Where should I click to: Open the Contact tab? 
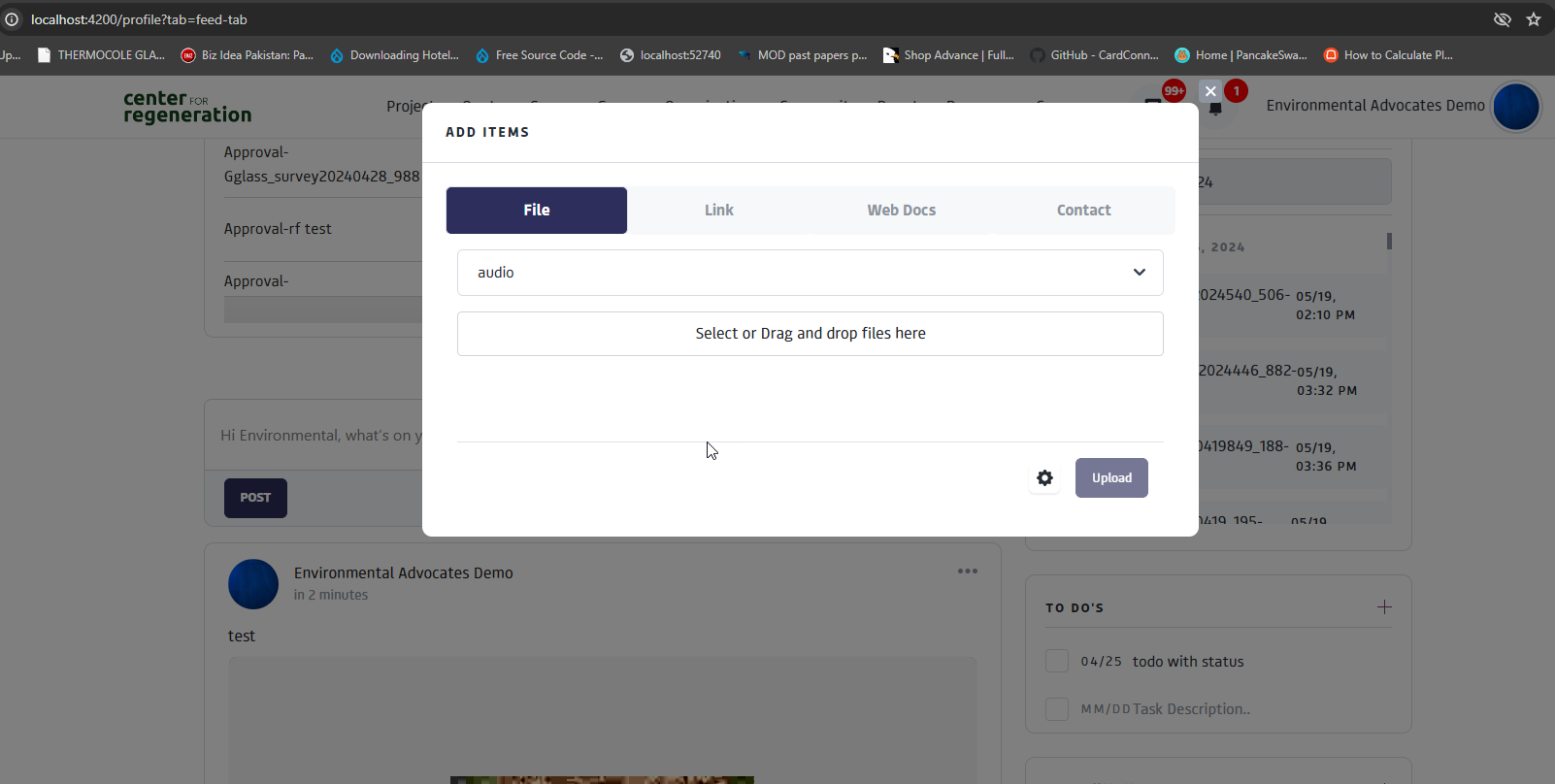click(1083, 211)
